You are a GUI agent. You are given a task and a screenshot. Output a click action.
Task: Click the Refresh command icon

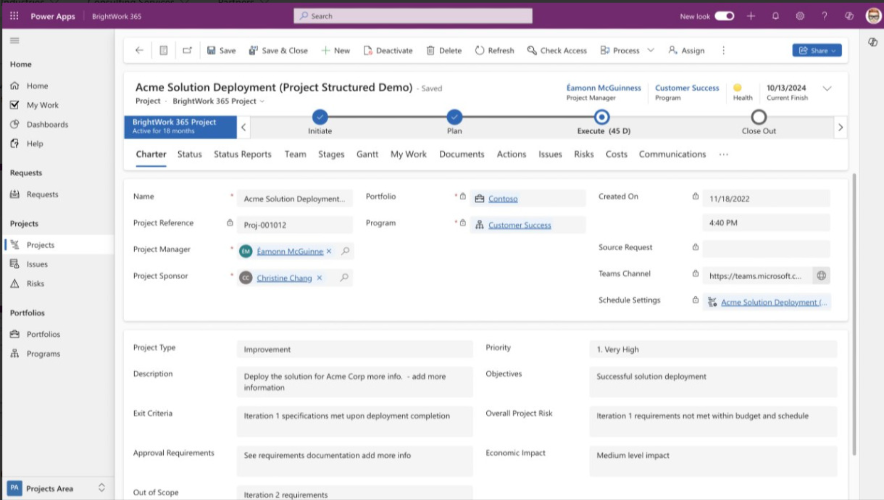coord(479,50)
